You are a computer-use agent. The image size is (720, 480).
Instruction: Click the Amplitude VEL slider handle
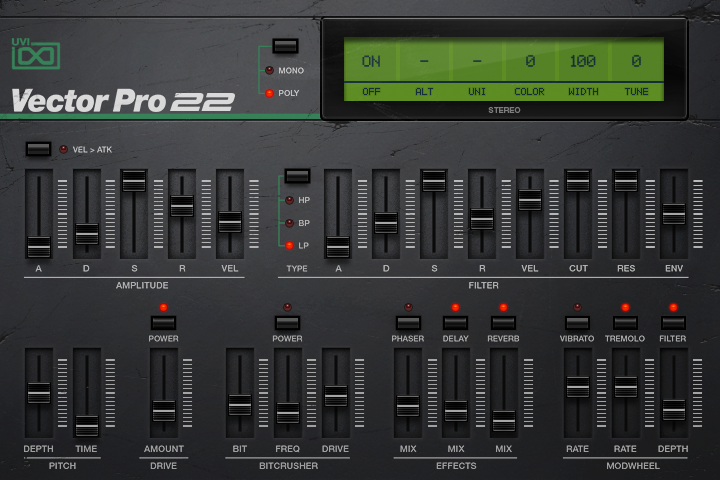coord(230,222)
